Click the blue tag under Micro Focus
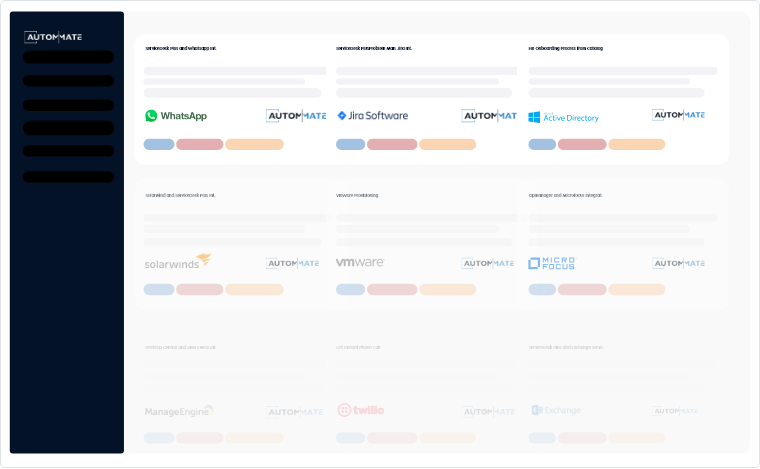The image size is (760, 469). click(x=542, y=290)
